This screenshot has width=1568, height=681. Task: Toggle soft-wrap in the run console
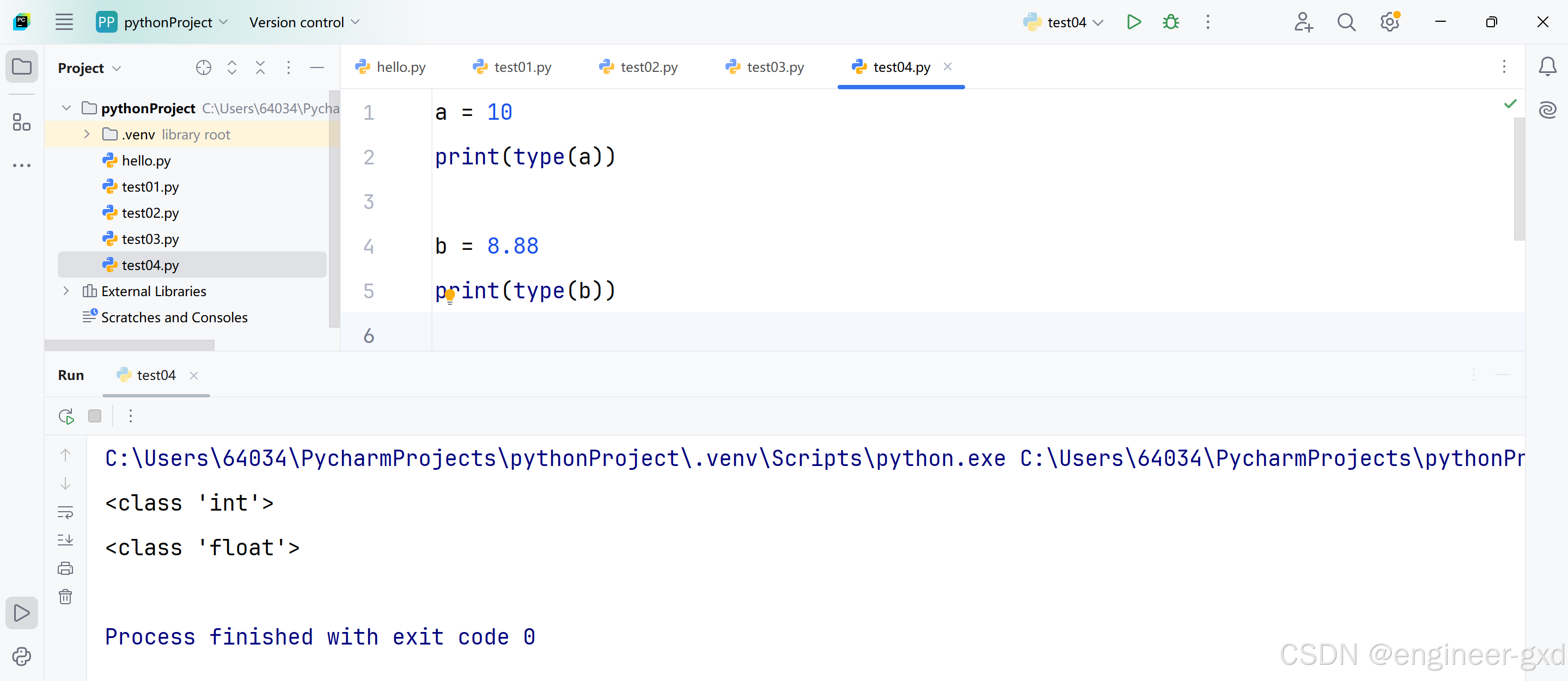click(x=65, y=512)
